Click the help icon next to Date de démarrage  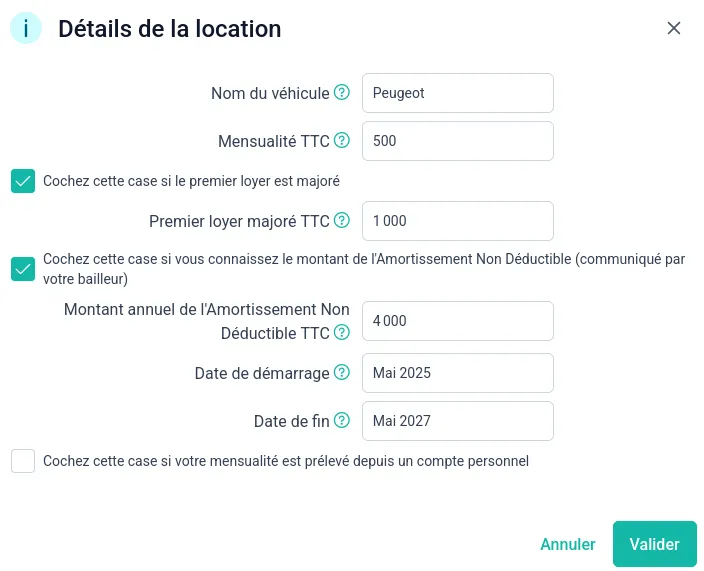point(342,373)
